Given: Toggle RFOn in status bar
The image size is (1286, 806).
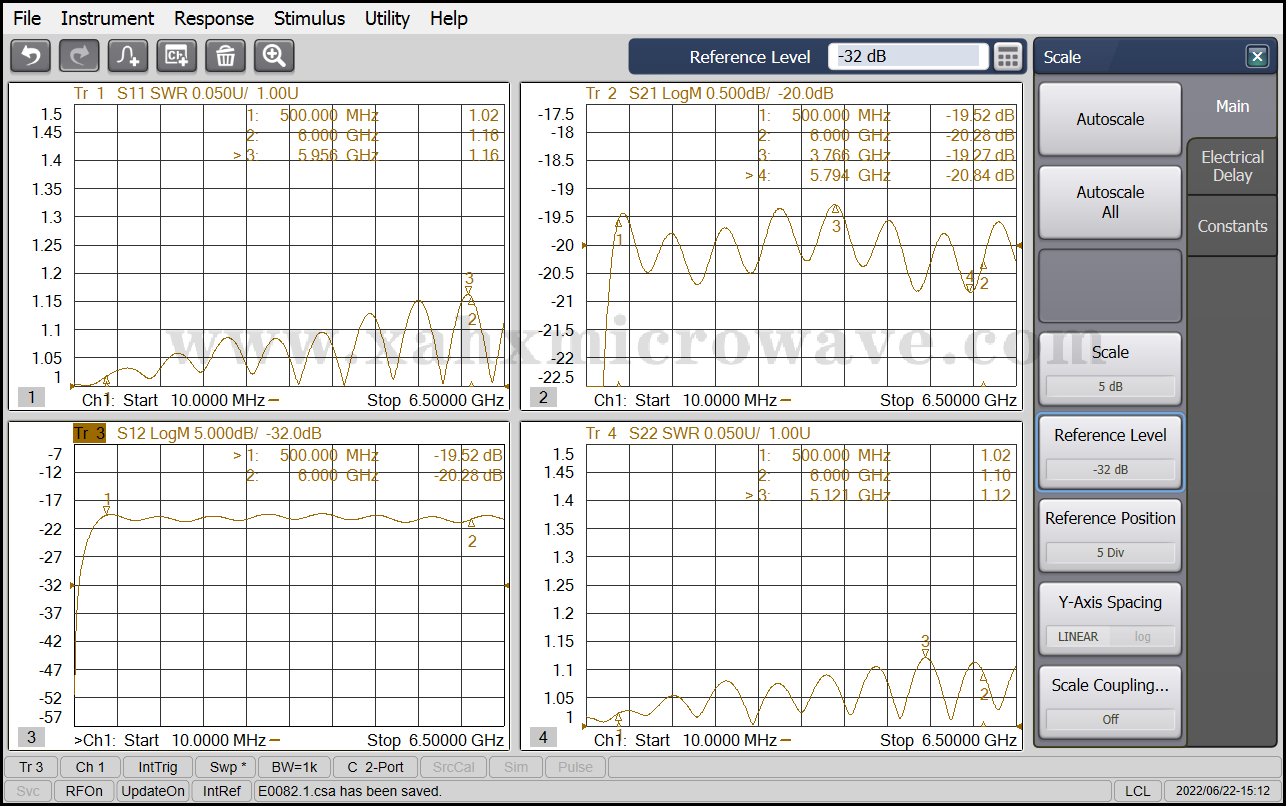Looking at the screenshot, I should 84,791.
